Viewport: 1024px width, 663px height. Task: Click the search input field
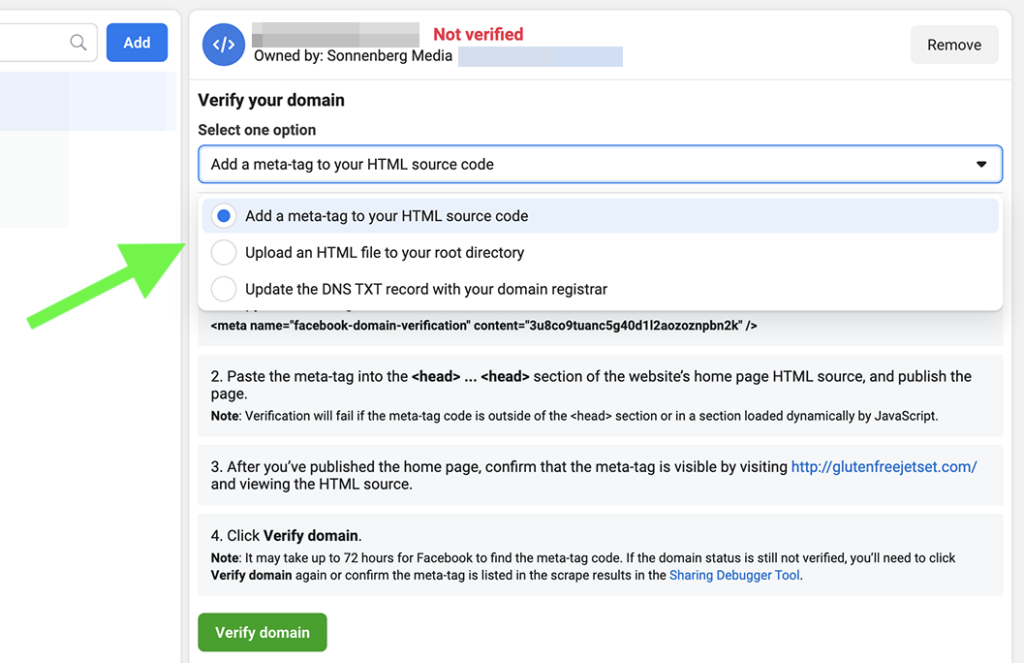(40, 43)
